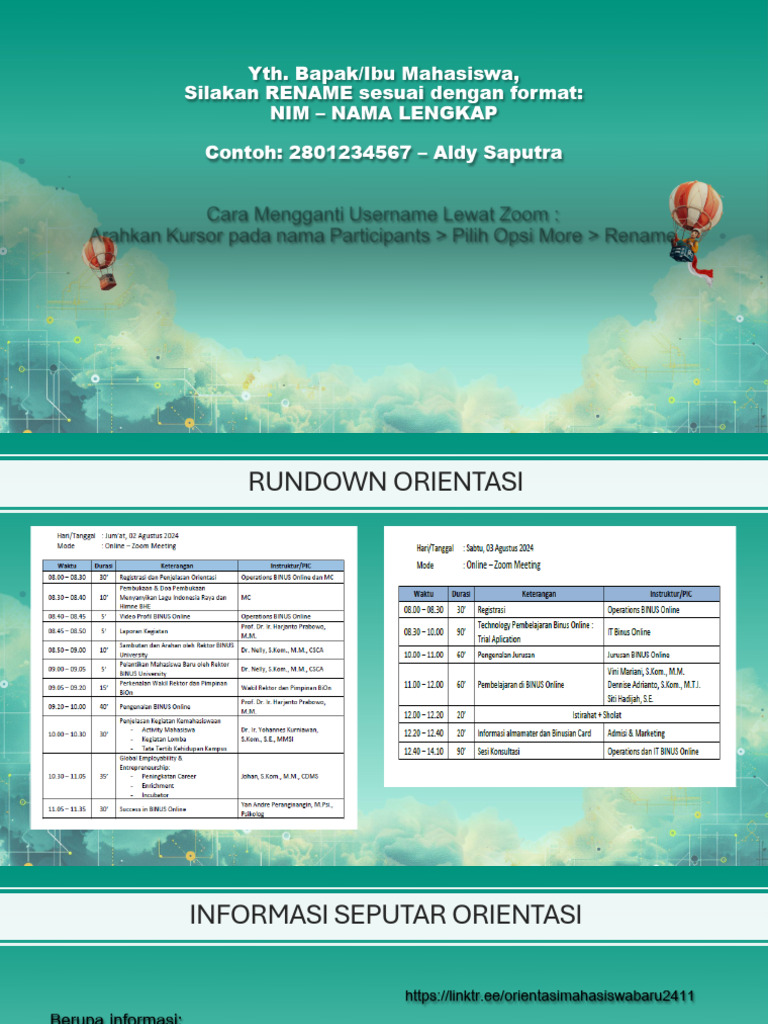
Task: Click 'Silakan RENAME sesuai dengan format:' text
Action: (383, 93)
